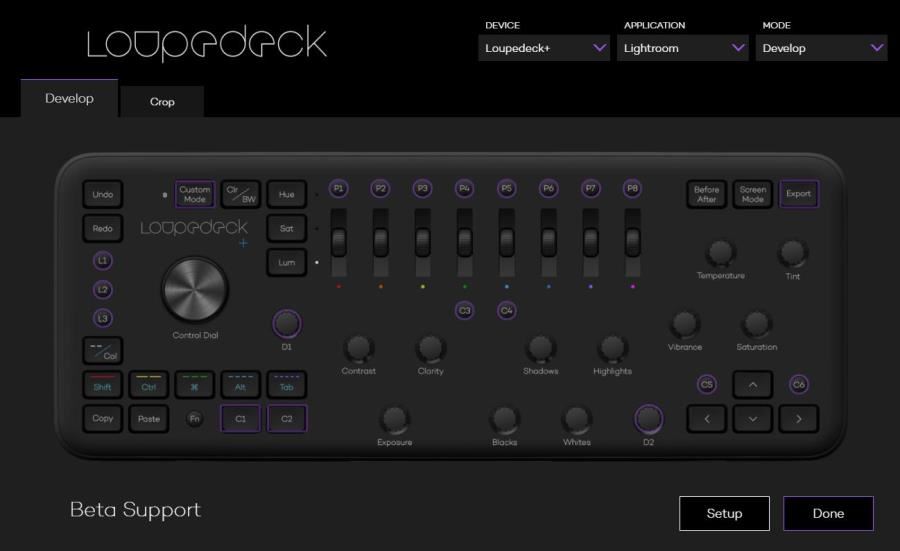Select the large Control Dial

(195, 289)
